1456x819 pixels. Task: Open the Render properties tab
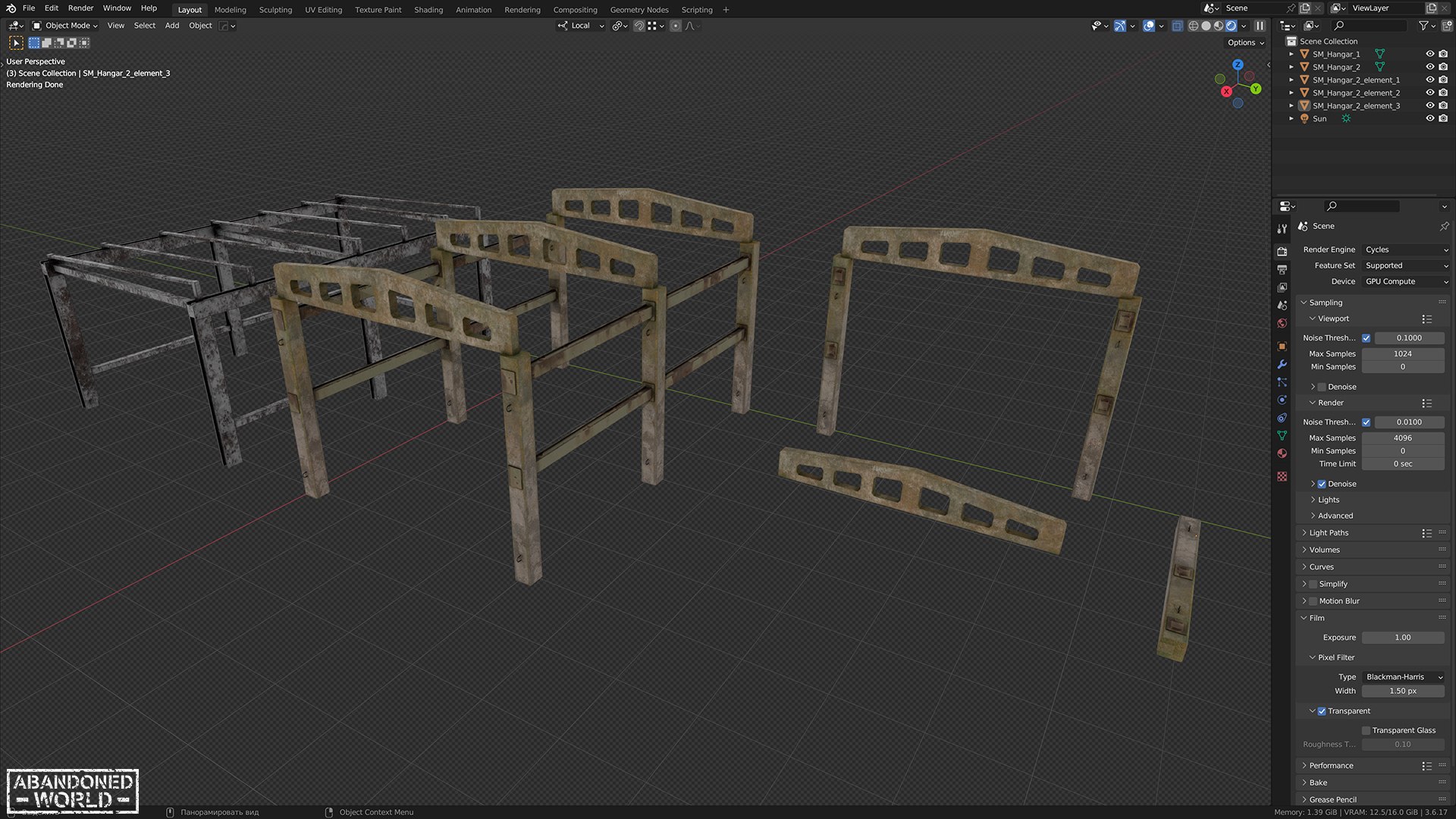pyautogui.click(x=1282, y=251)
